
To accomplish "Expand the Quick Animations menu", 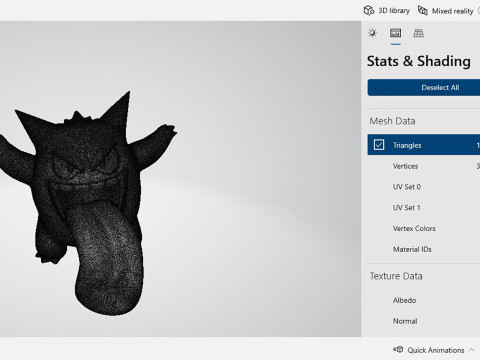I will pyautogui.click(x=434, y=350).
